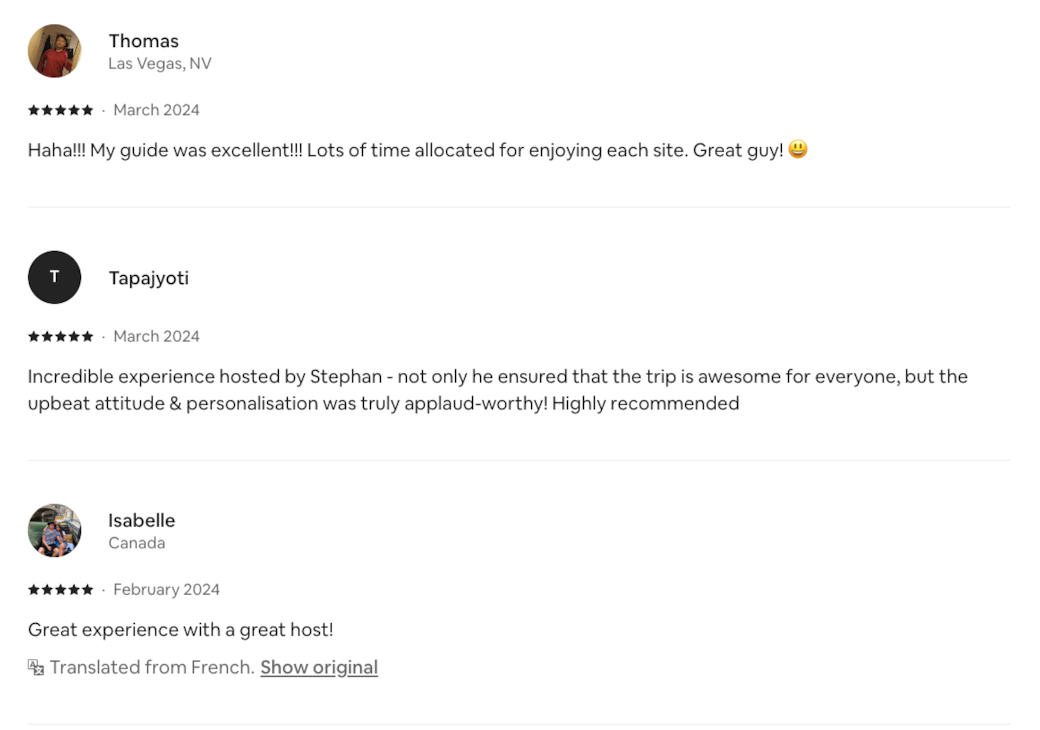Click Thomas's profile photo avatar
1040x730 pixels.
54,51
